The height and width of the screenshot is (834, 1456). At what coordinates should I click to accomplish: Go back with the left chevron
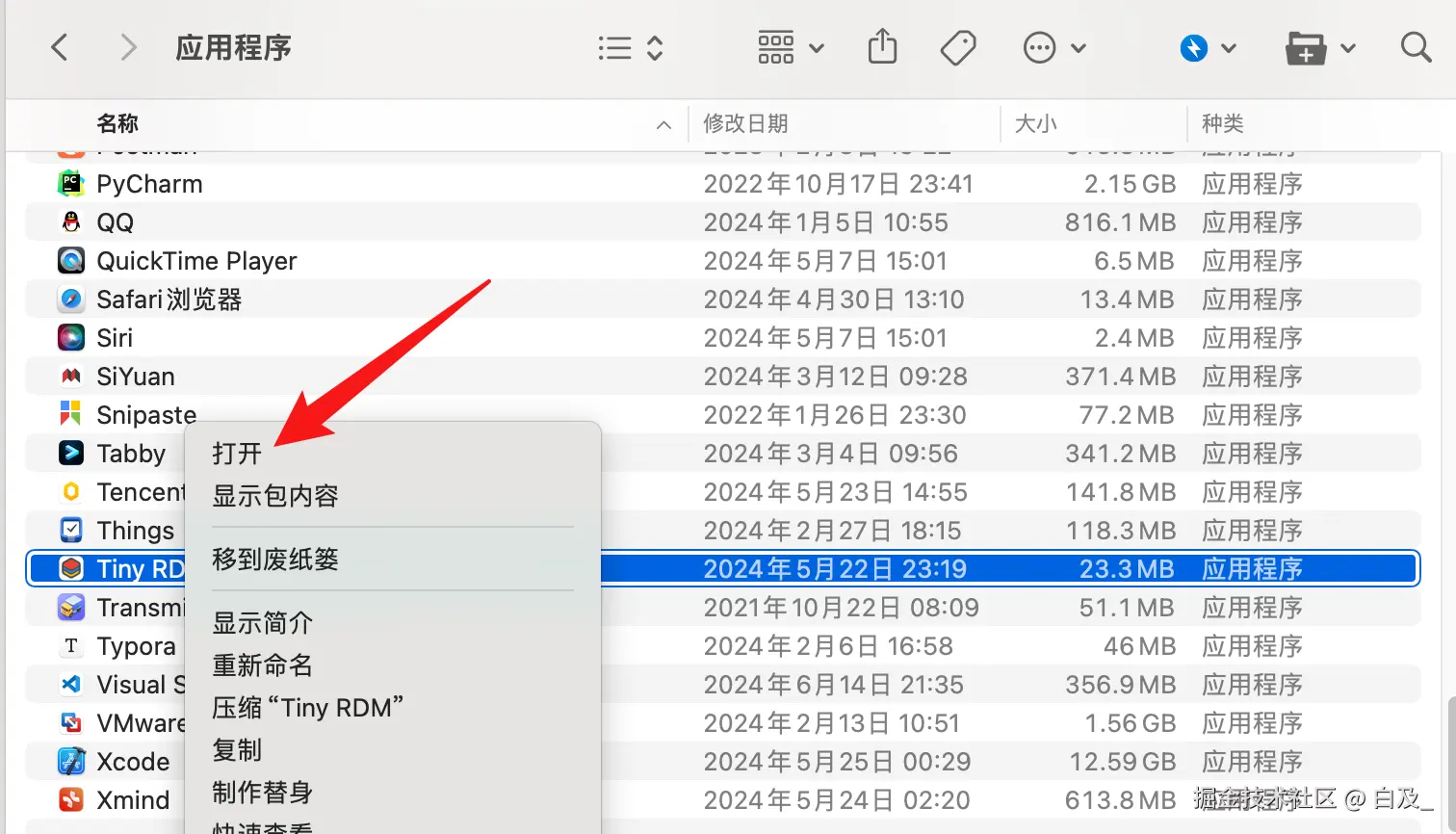[60, 47]
